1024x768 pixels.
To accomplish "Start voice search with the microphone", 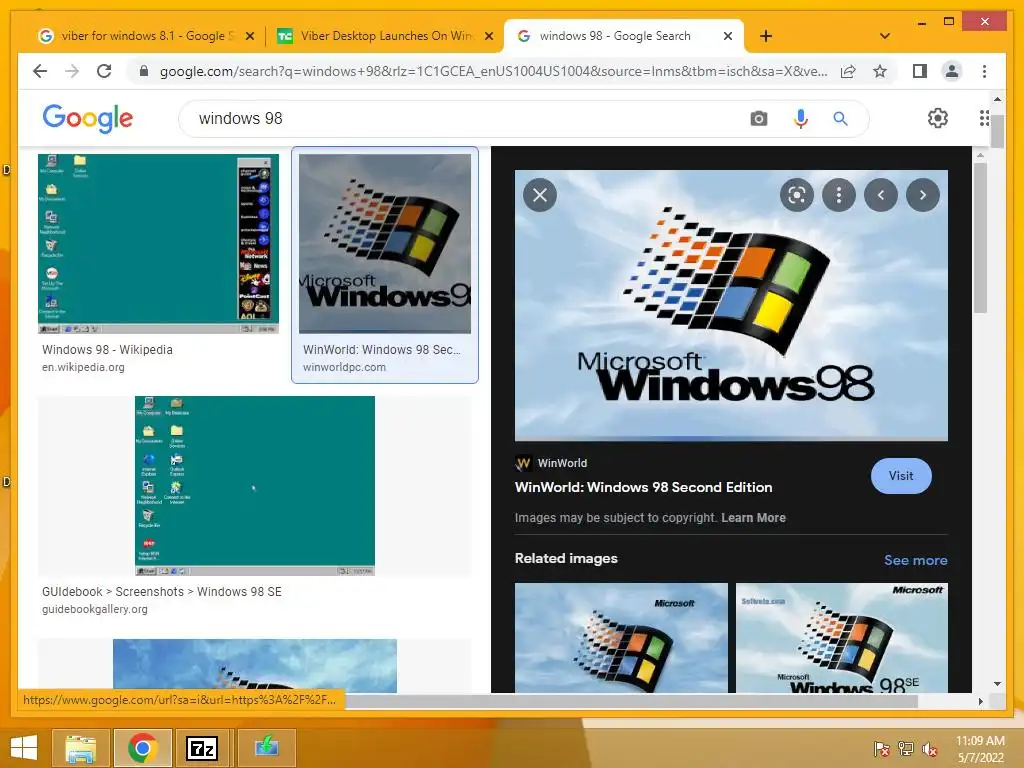I will pyautogui.click(x=801, y=118).
